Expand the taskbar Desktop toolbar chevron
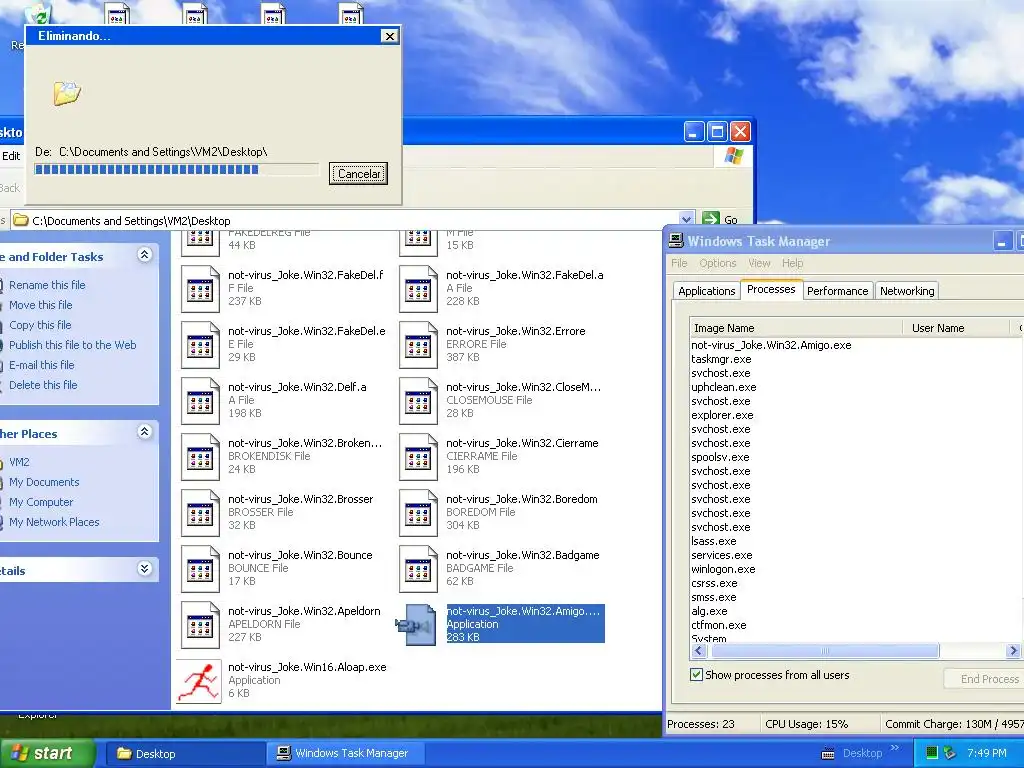The height and width of the screenshot is (768, 1024). pyautogui.click(x=895, y=748)
